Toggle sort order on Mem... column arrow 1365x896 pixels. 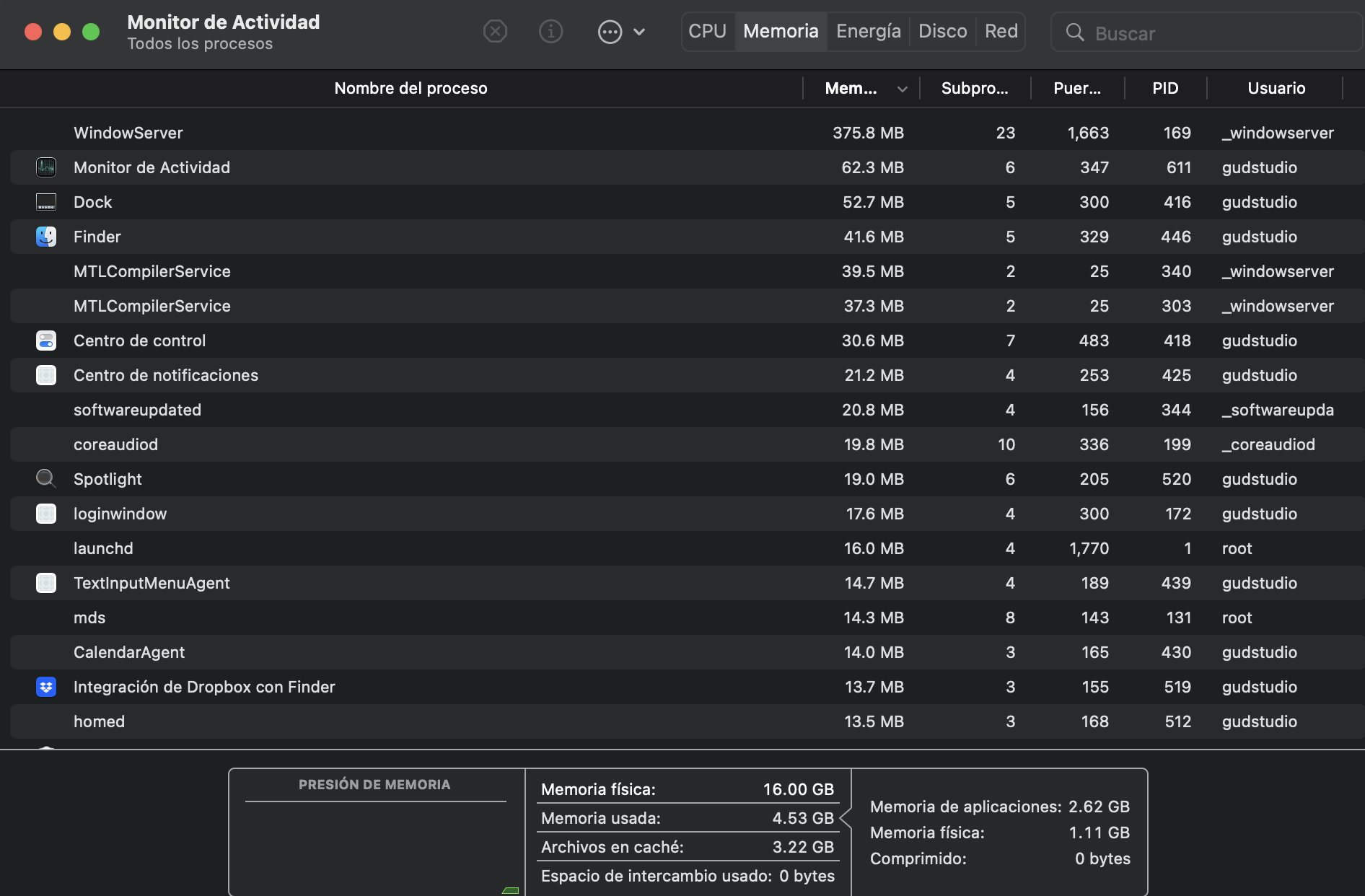click(x=902, y=89)
